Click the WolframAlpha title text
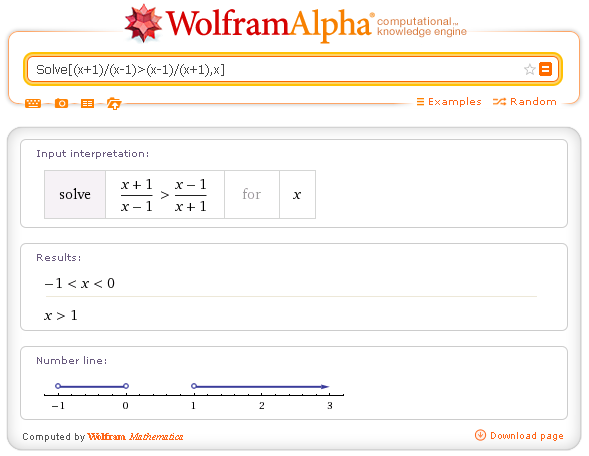Viewport: 589px width, 456px height. click(x=269, y=24)
